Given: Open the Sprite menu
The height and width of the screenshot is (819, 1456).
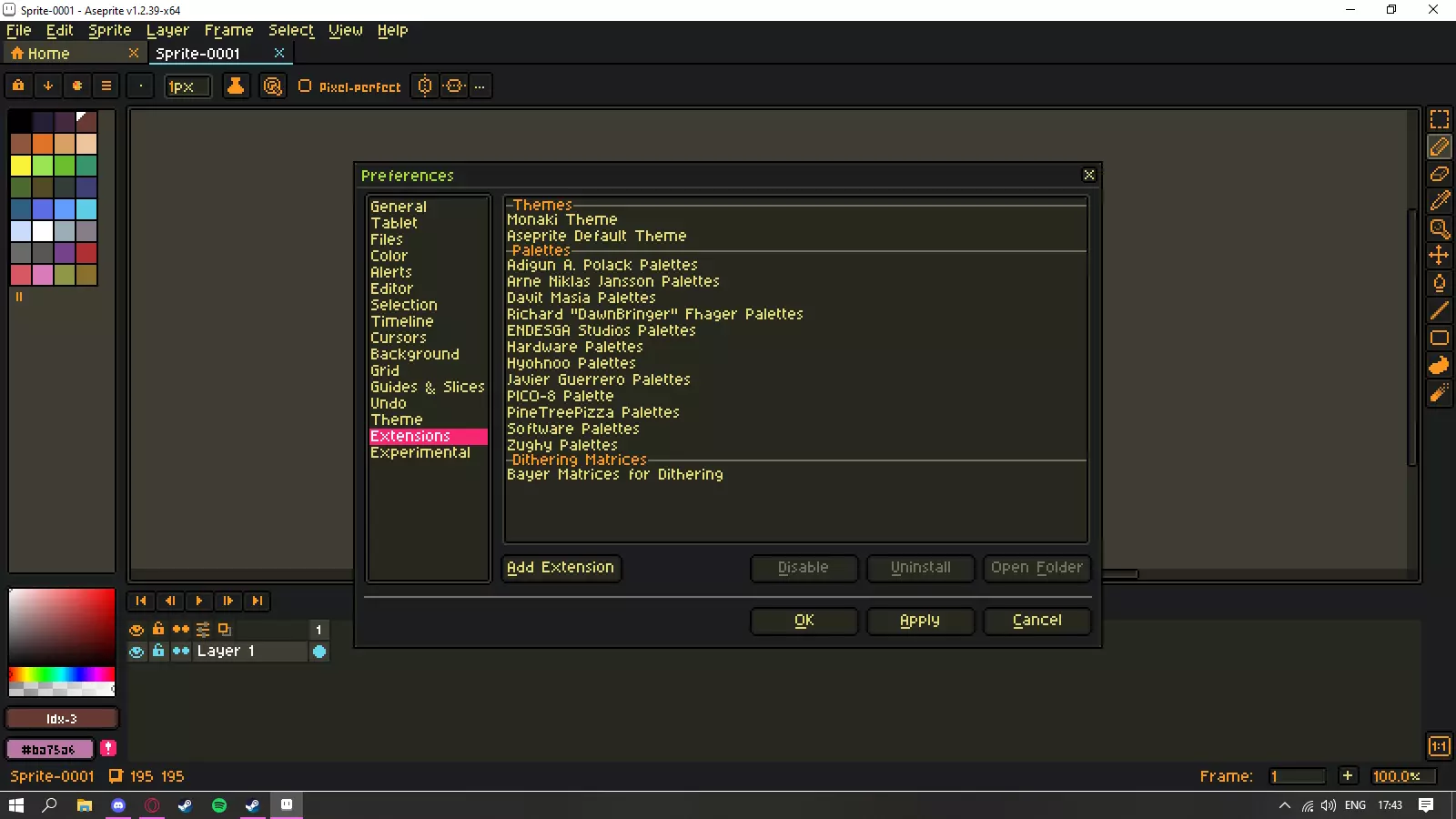Looking at the screenshot, I should 109,30.
